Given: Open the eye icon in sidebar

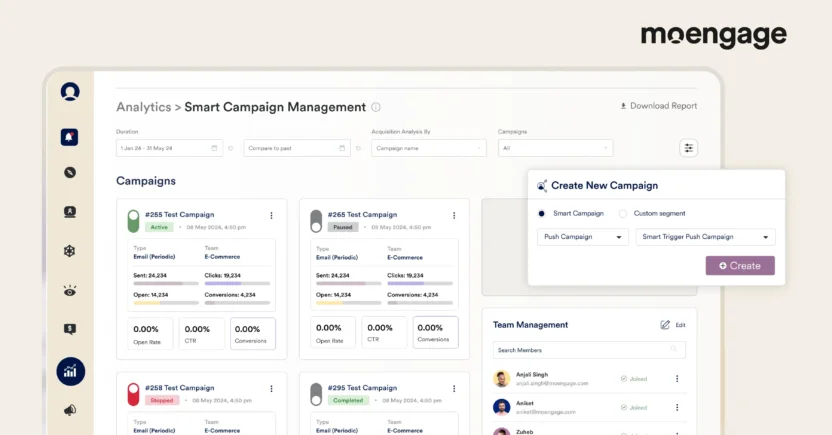Looking at the screenshot, I should 70,291.
